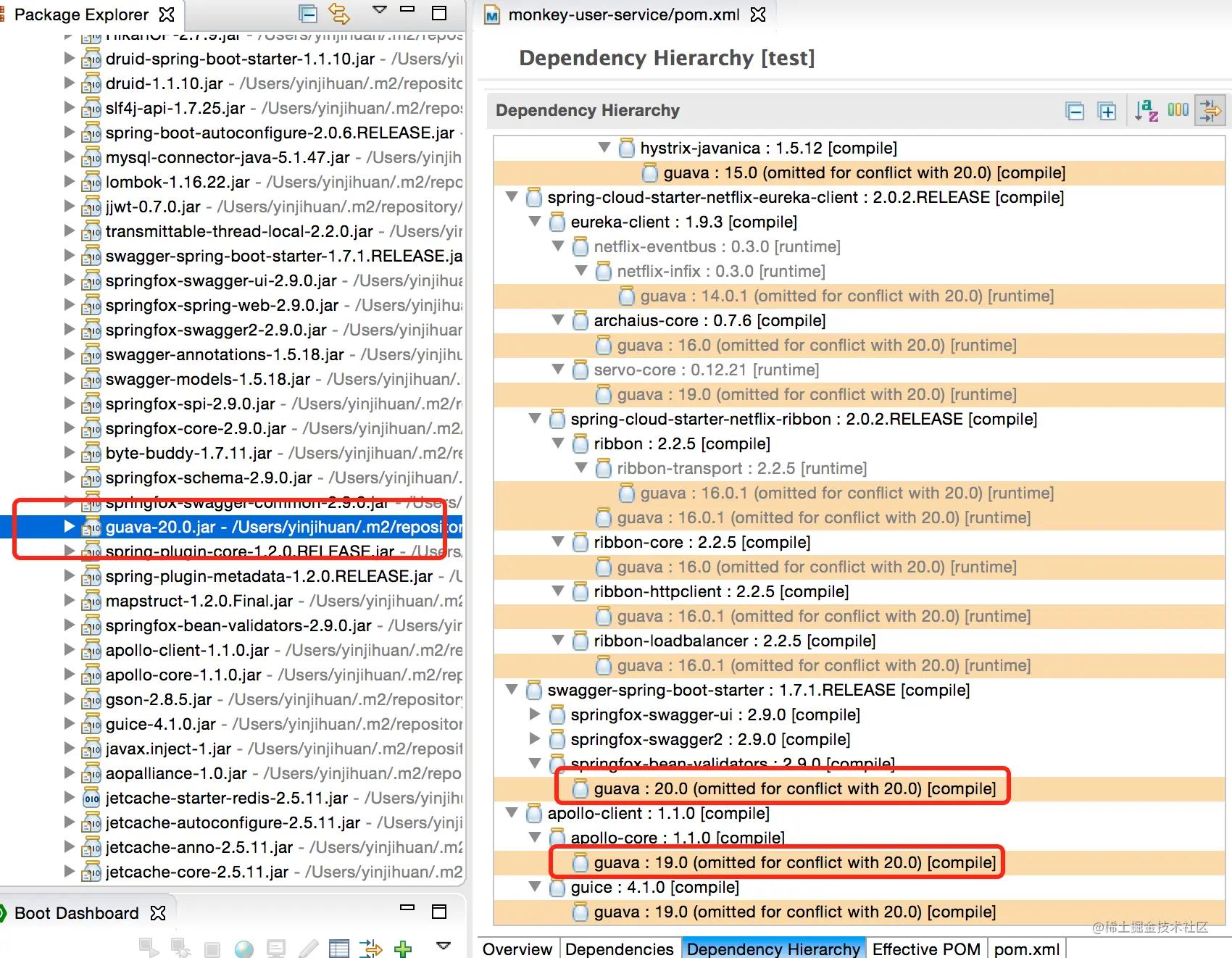Collapse all in Package Explorer toolbar
This screenshot has height=958, width=1232.
point(308,14)
